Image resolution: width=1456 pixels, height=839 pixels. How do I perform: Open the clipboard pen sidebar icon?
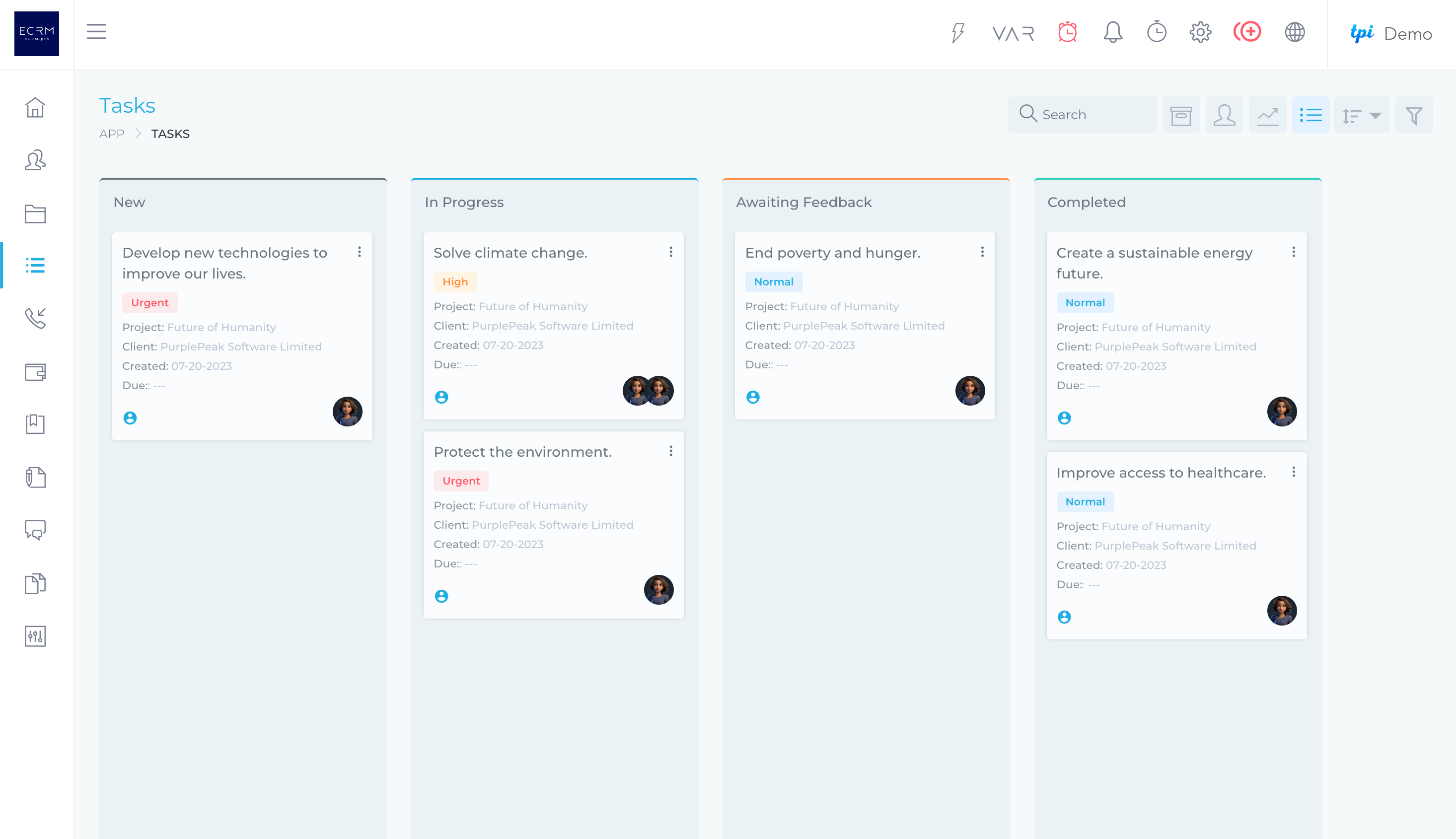click(x=35, y=477)
